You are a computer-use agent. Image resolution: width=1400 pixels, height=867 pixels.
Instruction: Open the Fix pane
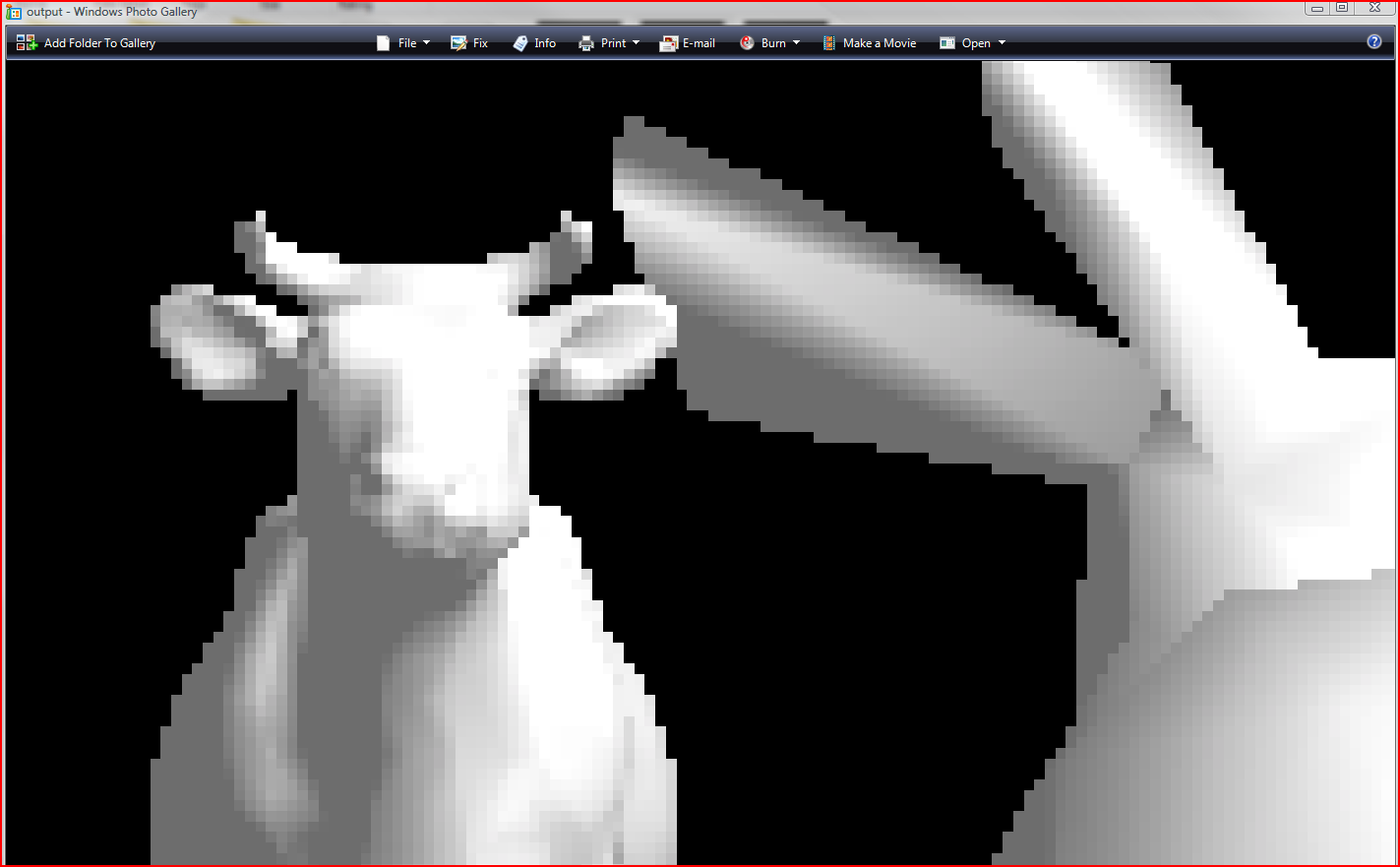480,43
